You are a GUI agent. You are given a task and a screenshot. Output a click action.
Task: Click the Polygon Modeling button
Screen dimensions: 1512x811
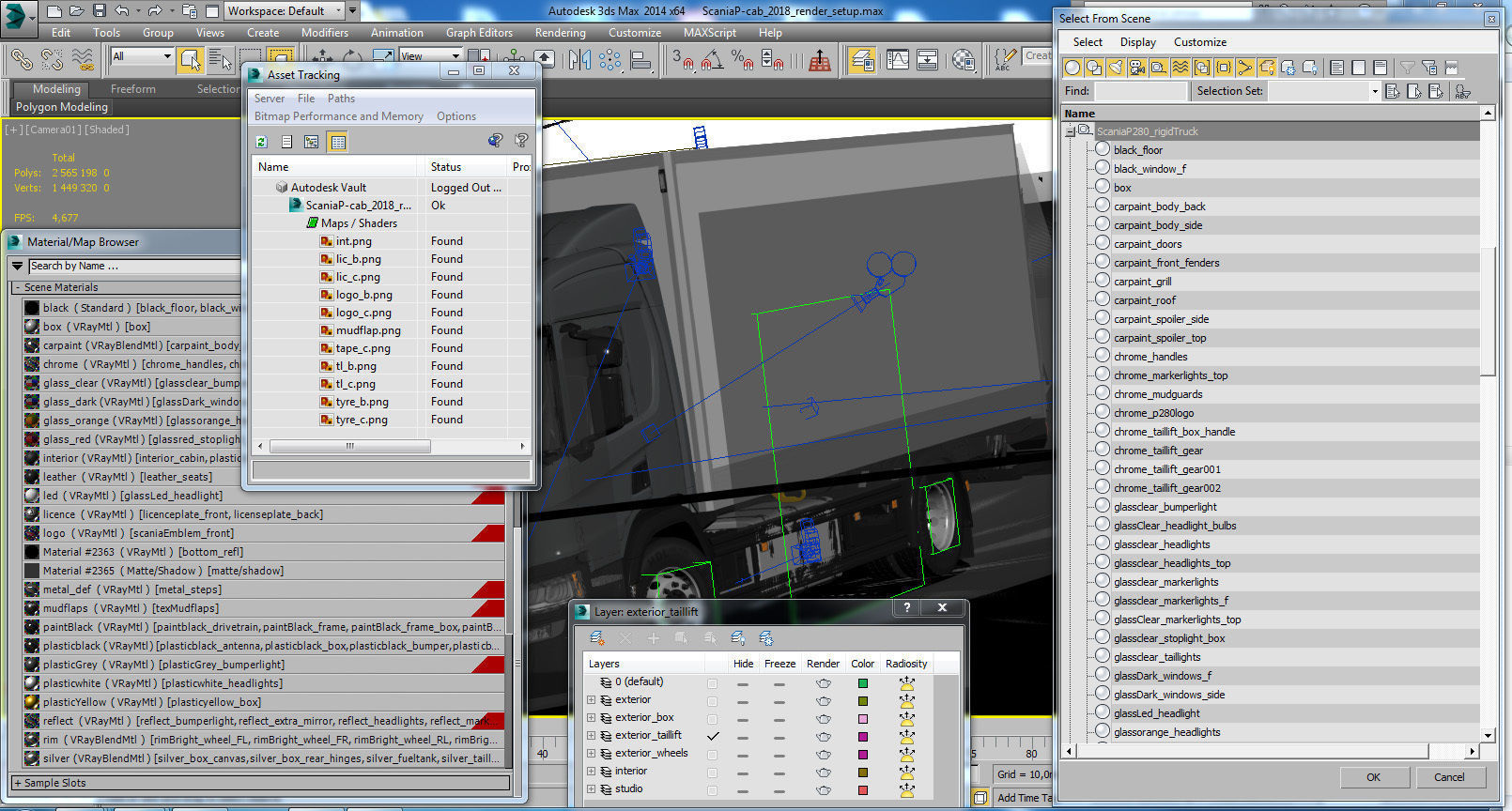(62, 107)
